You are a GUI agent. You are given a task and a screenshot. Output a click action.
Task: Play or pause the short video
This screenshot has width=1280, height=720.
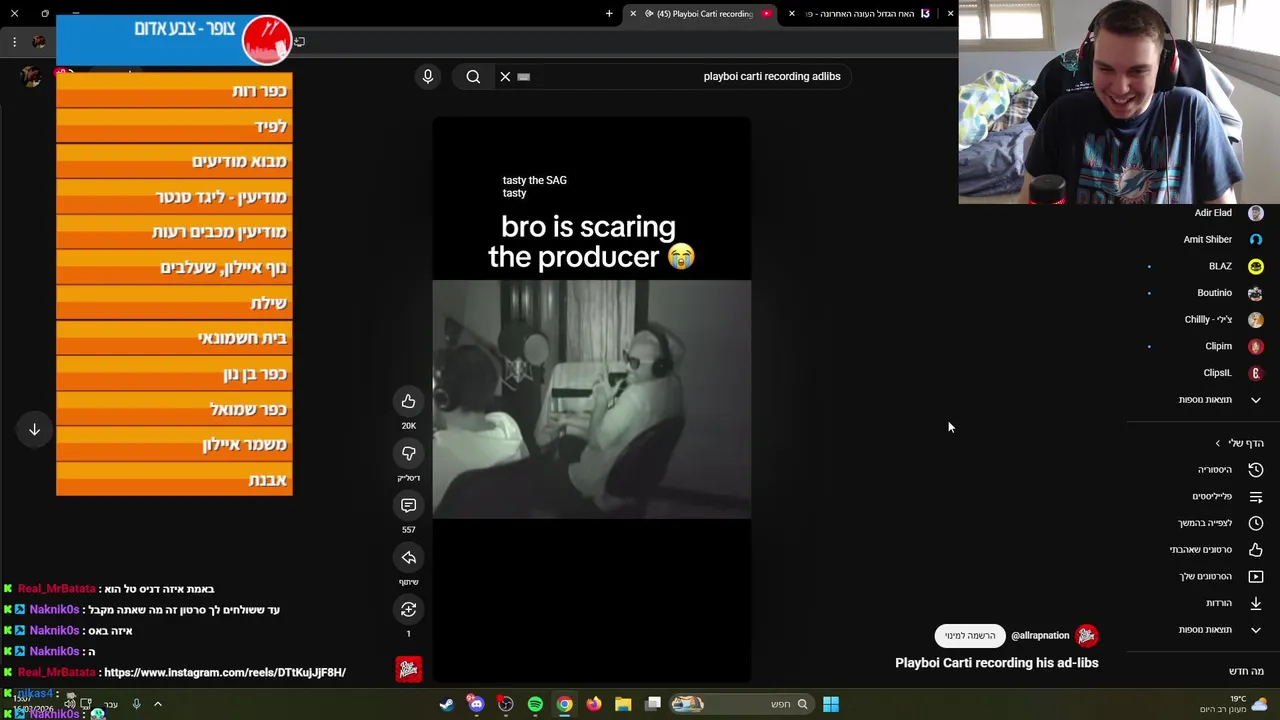point(591,400)
